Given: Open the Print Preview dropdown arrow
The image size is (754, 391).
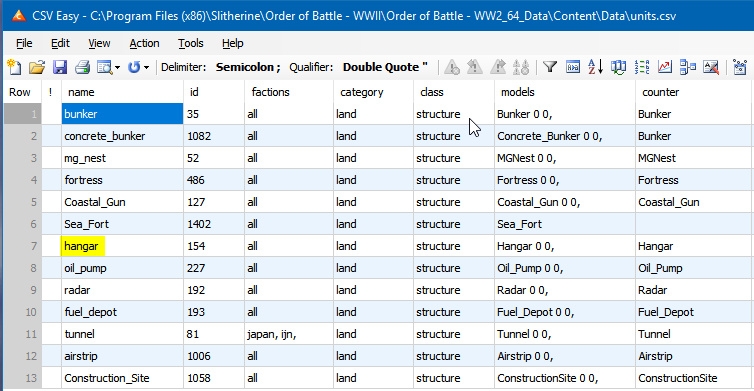Looking at the screenshot, I should (x=117, y=67).
